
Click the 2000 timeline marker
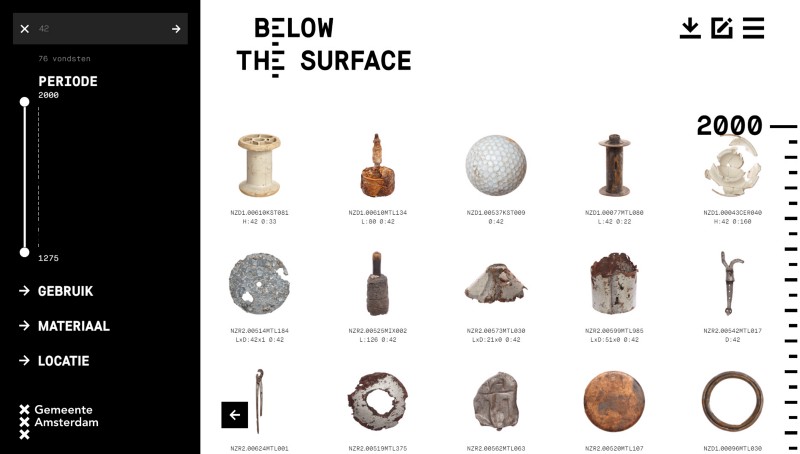tap(730, 125)
